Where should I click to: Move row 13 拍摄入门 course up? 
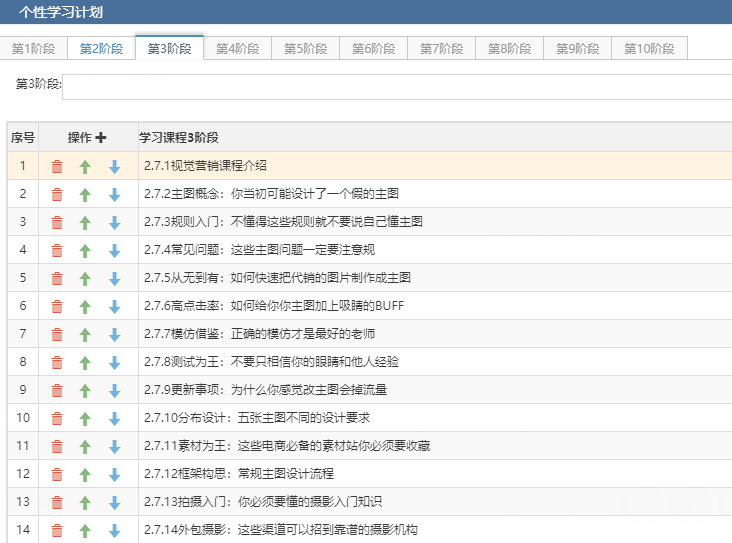(85, 503)
